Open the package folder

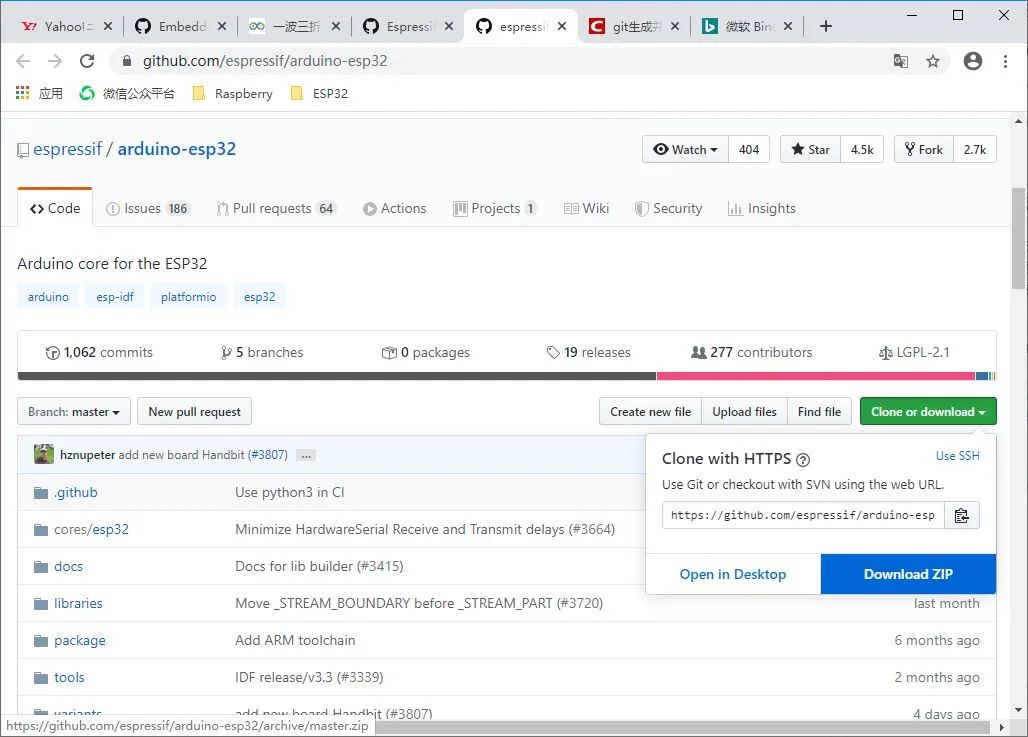tap(79, 641)
